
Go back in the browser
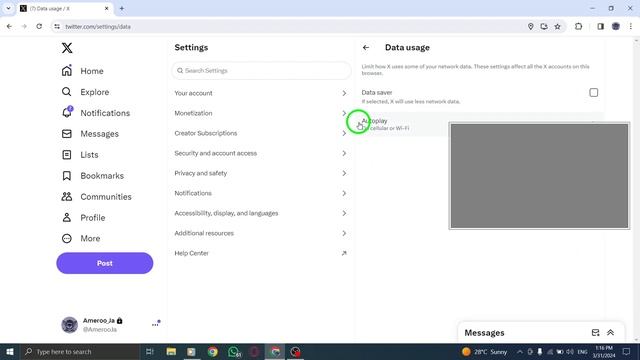pos(9,27)
